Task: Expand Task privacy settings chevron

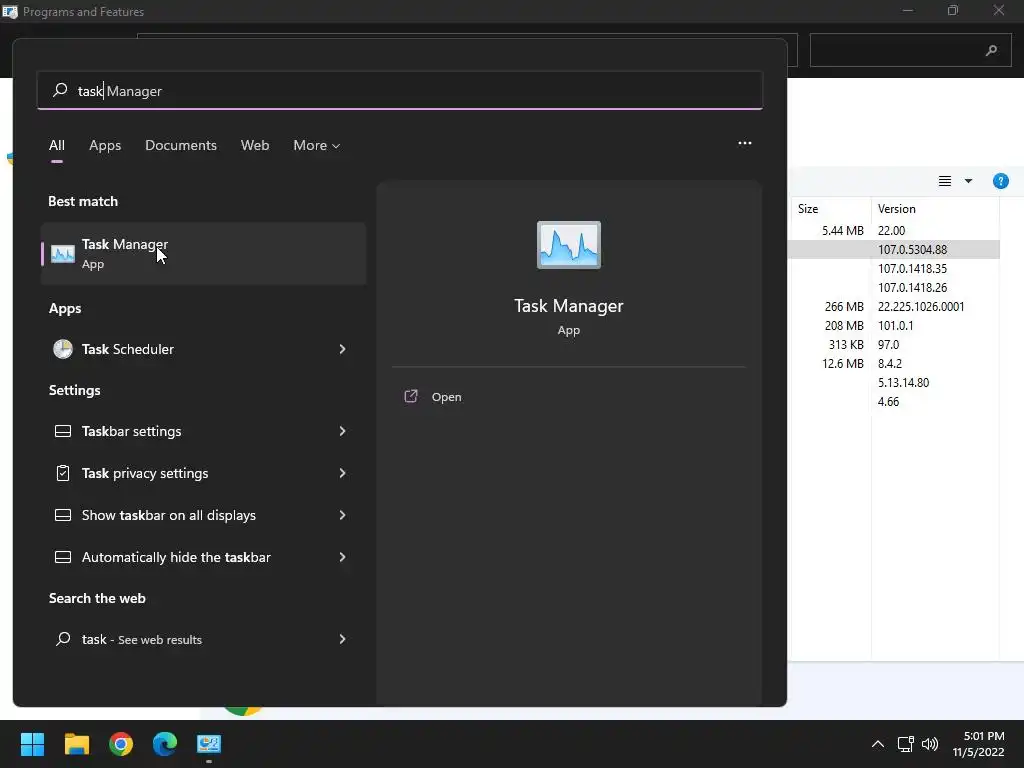Action: pos(342,473)
